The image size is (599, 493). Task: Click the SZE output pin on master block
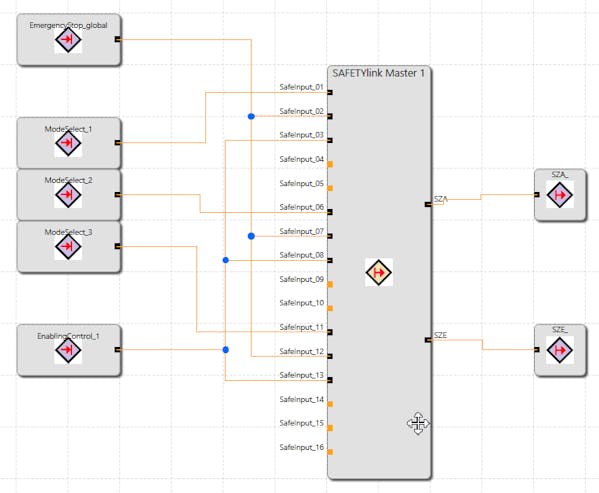428,340
